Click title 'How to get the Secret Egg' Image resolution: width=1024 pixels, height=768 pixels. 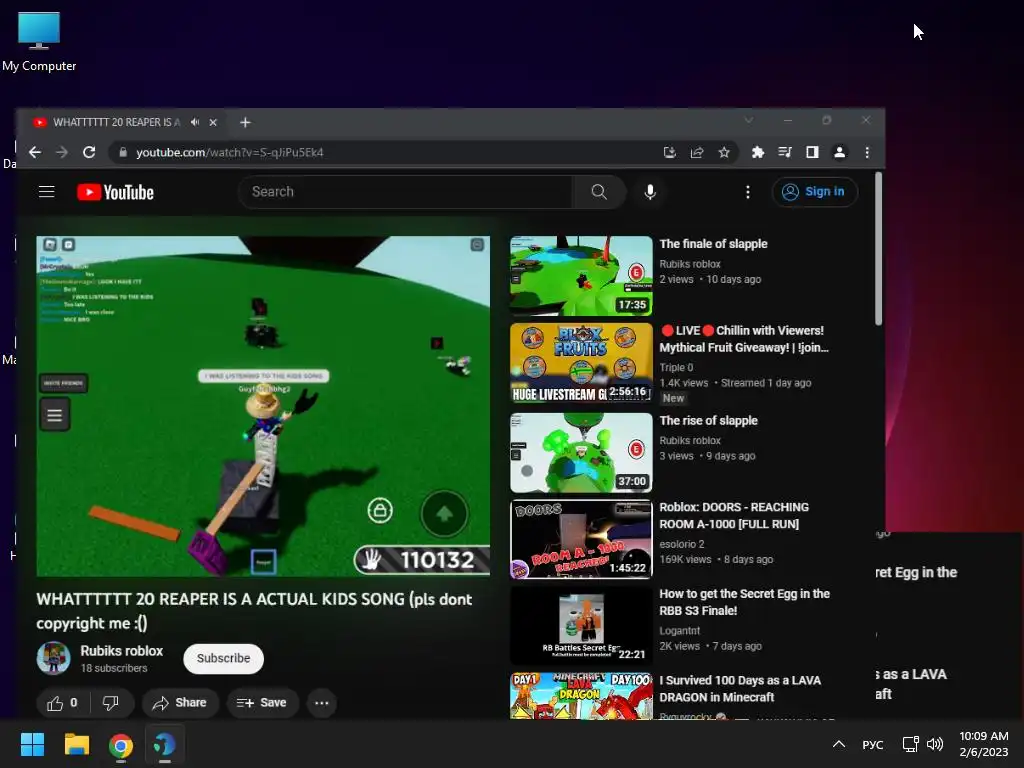point(744,602)
